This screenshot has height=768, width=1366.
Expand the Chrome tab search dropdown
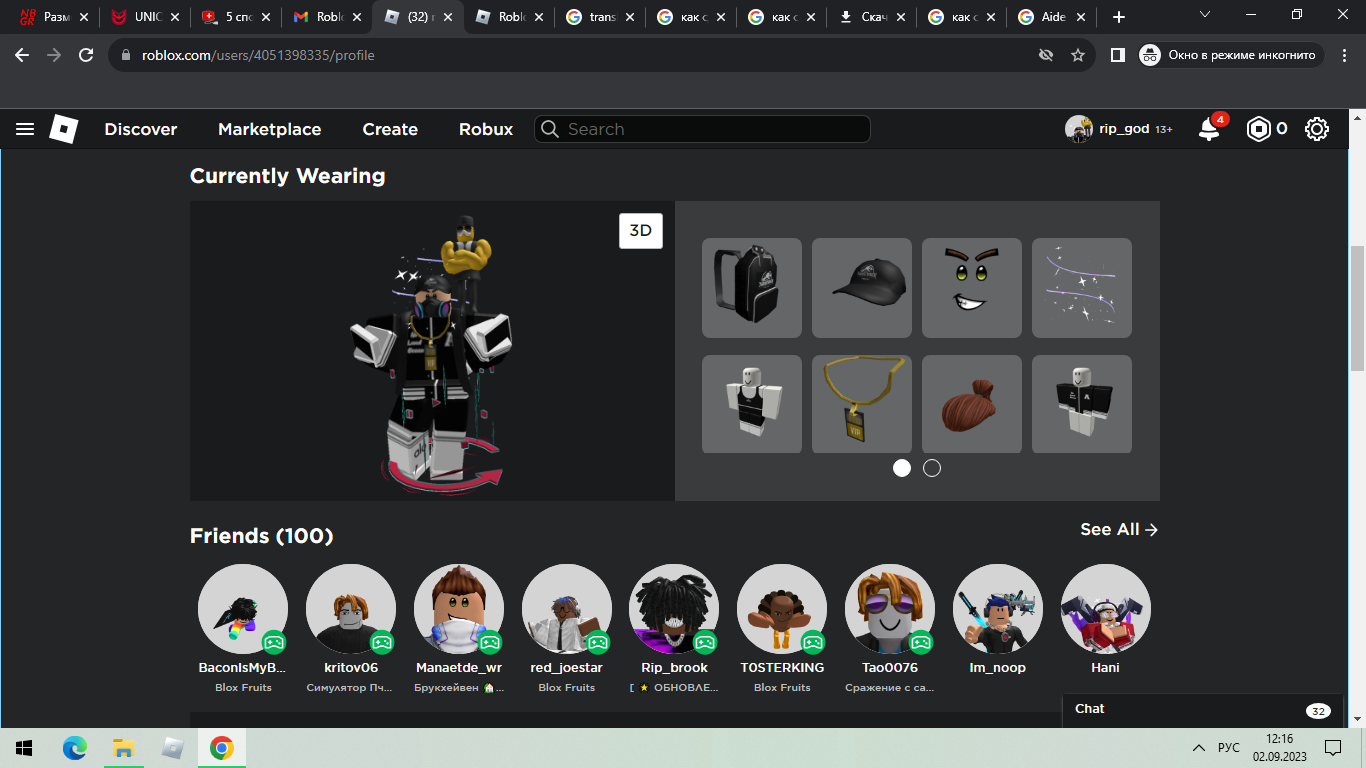pos(1205,15)
